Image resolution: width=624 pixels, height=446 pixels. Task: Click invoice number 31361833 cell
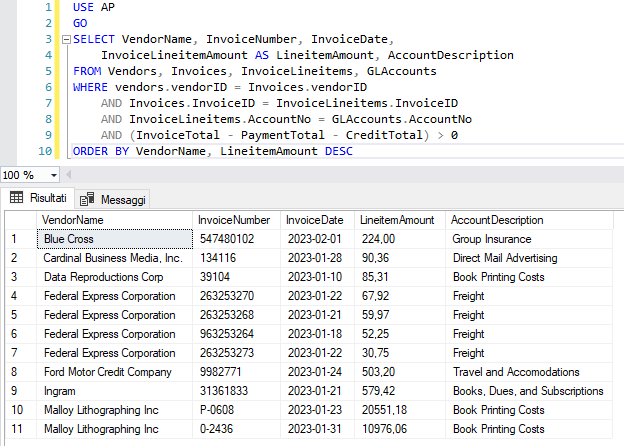tap(237, 391)
